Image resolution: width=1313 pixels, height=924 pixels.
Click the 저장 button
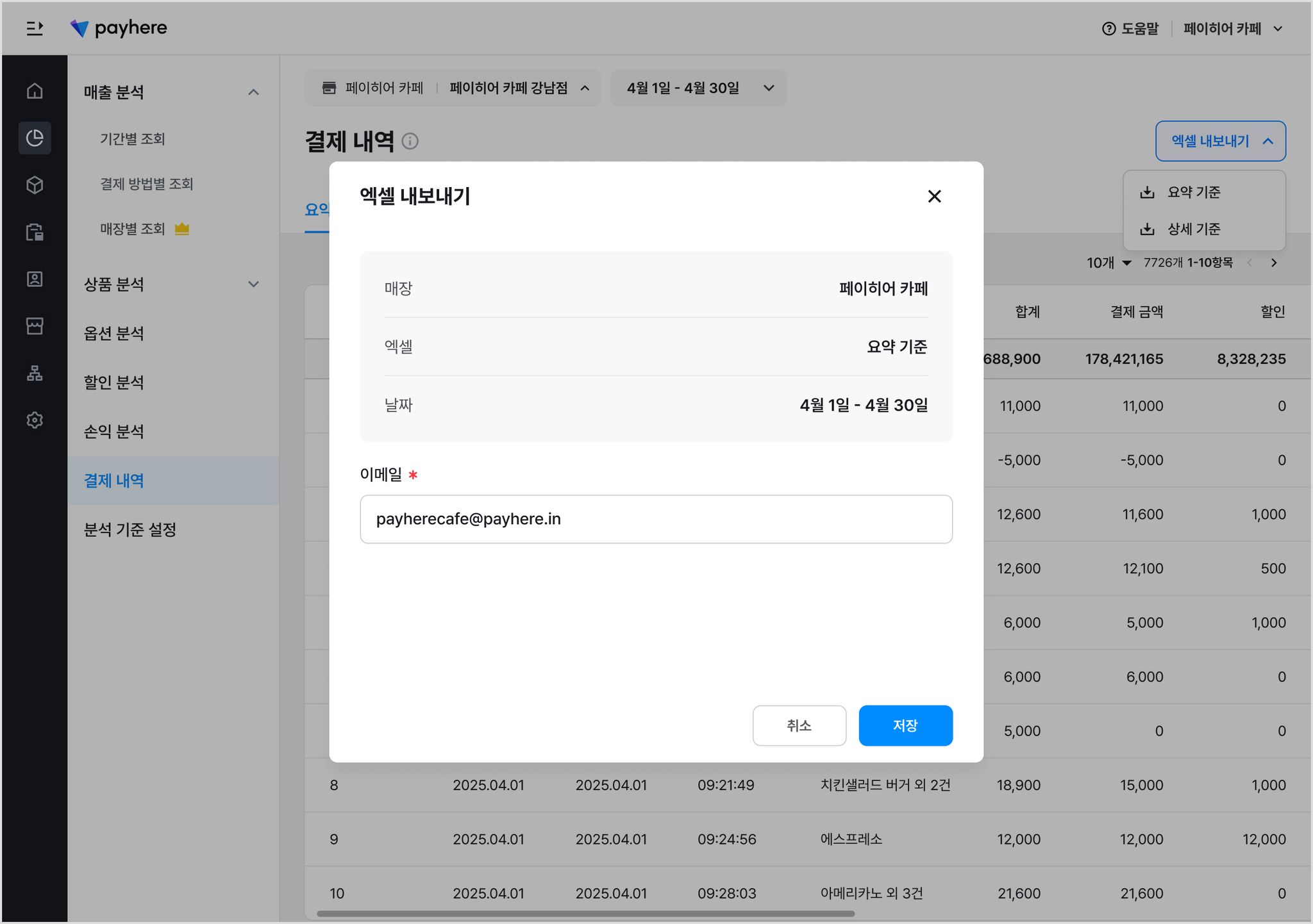coord(905,725)
